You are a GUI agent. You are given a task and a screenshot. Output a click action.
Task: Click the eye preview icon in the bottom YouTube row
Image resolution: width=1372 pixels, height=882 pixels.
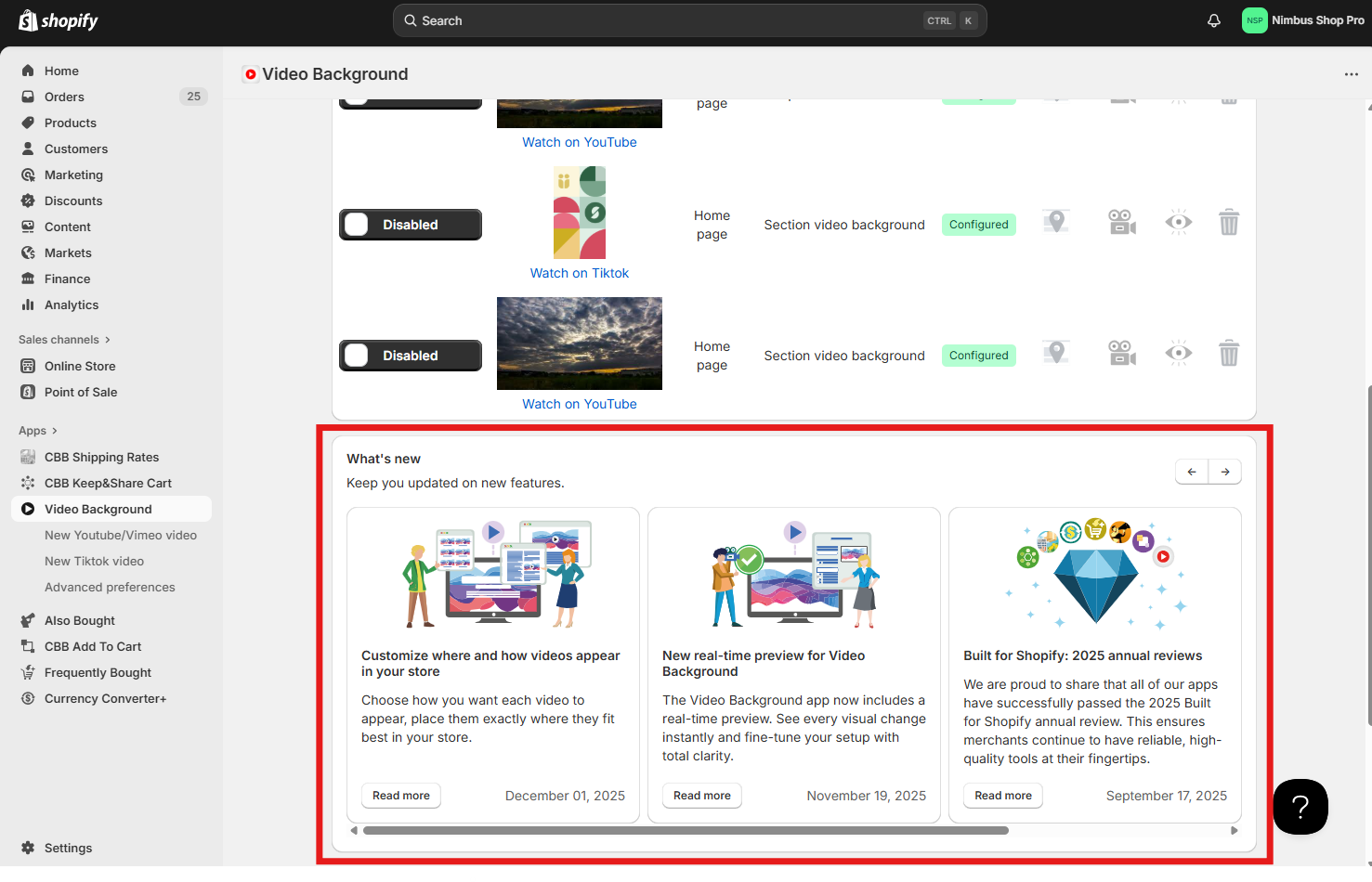(1179, 353)
